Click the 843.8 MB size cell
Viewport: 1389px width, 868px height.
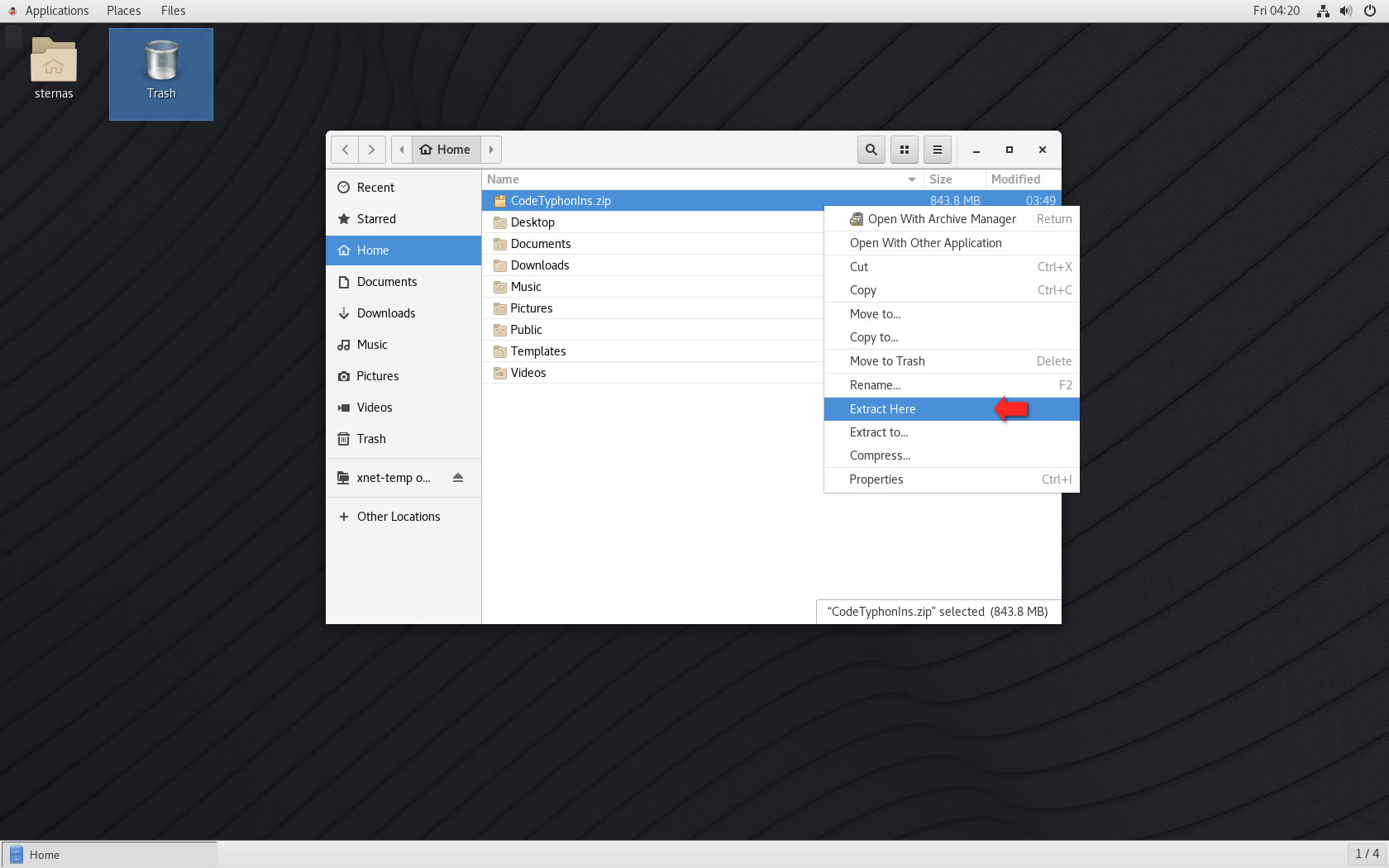coord(955,200)
